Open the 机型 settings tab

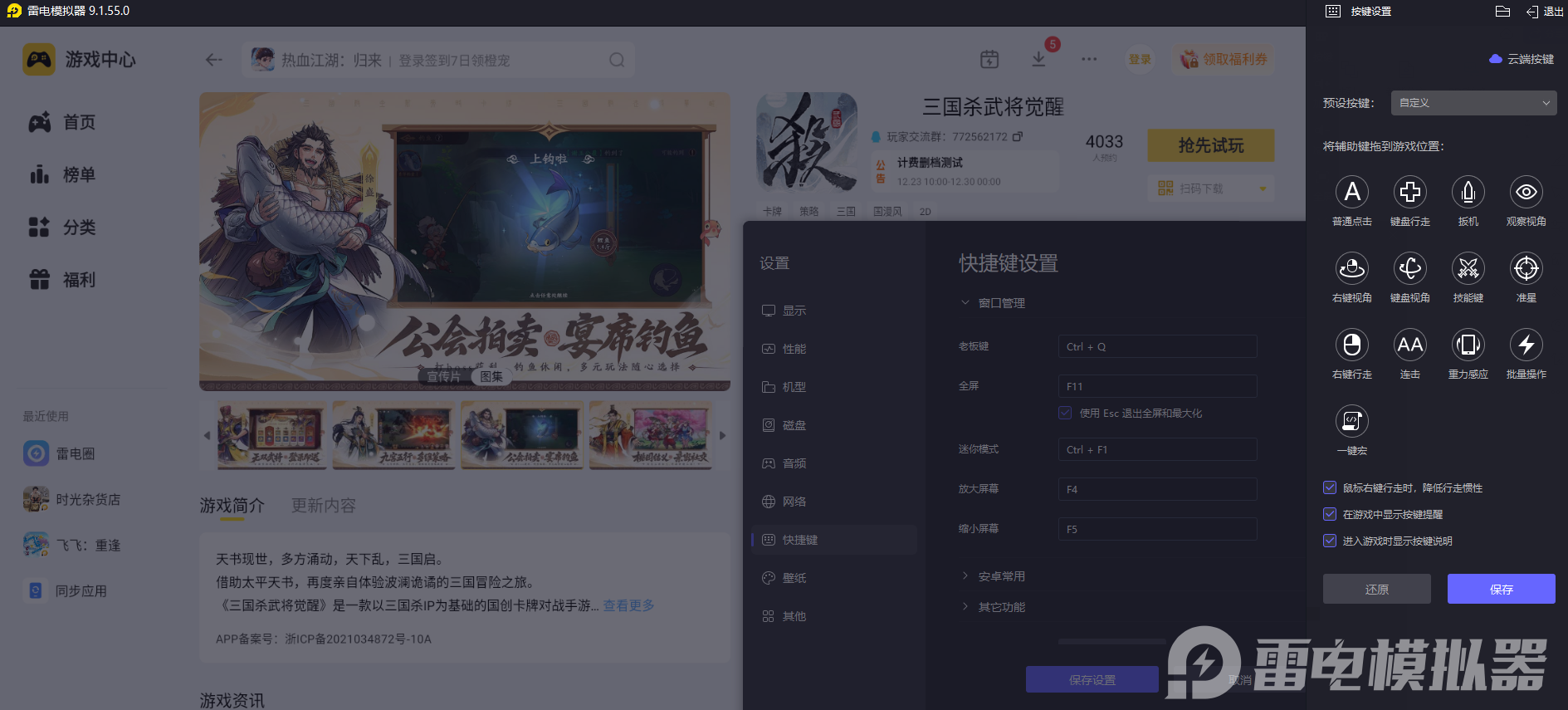tap(834, 387)
